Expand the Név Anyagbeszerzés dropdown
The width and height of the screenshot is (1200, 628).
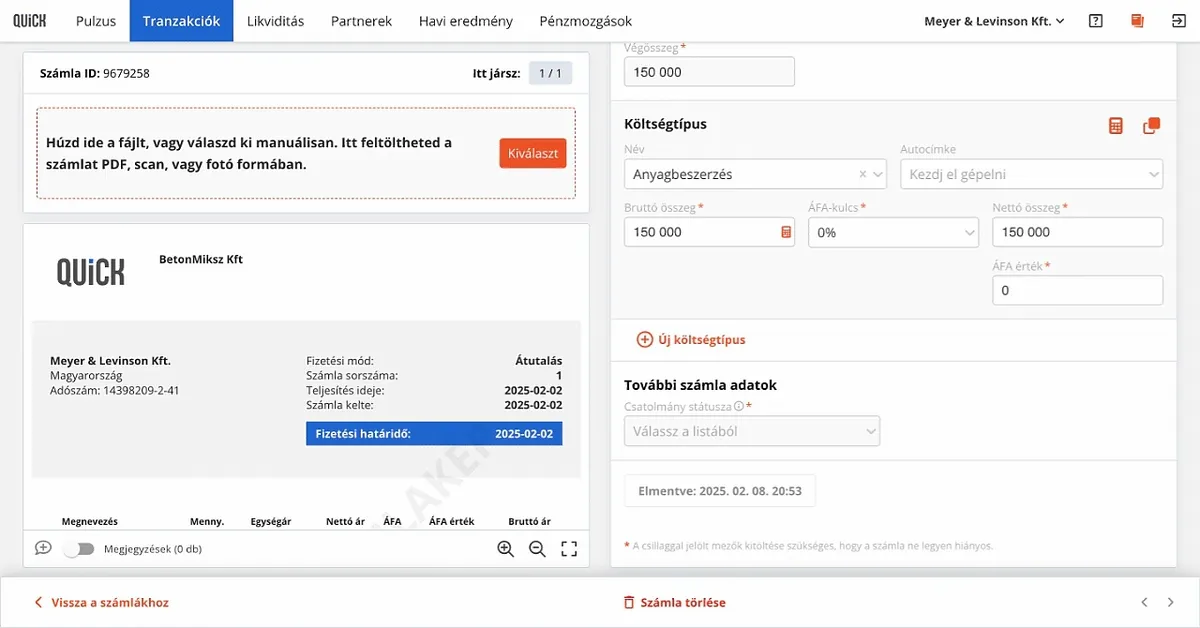[878, 174]
